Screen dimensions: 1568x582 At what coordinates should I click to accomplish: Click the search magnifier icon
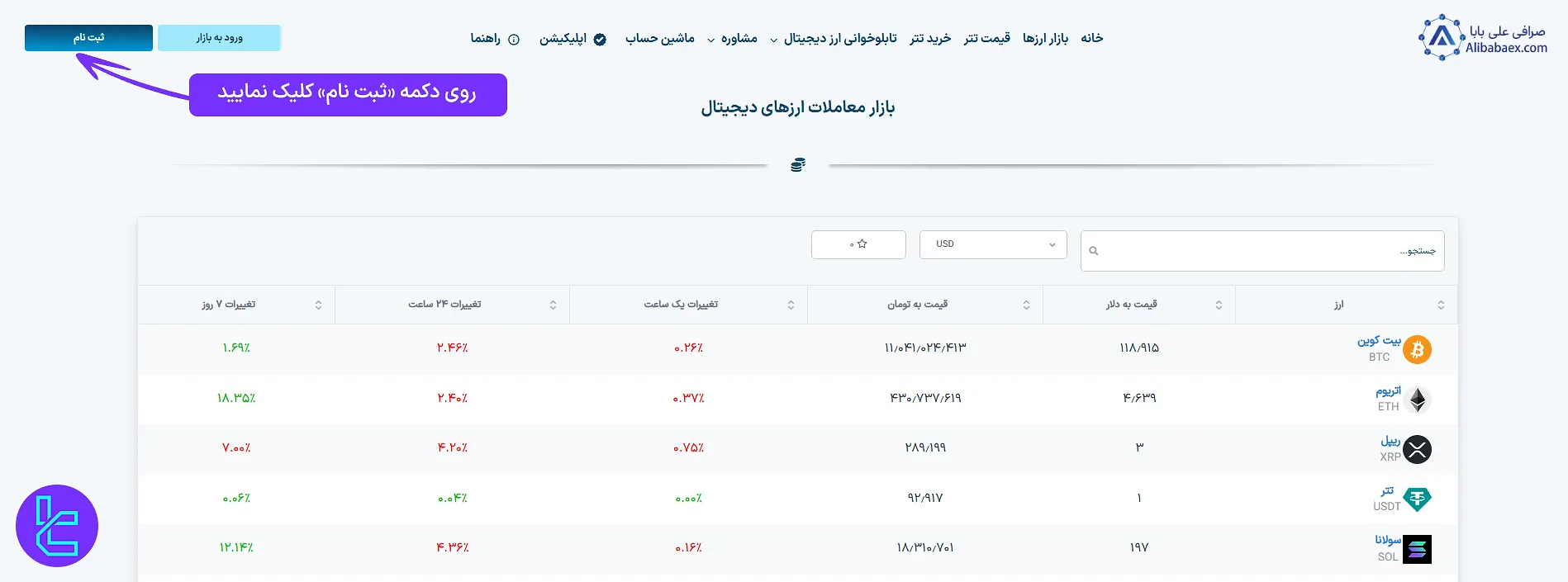(x=1094, y=251)
